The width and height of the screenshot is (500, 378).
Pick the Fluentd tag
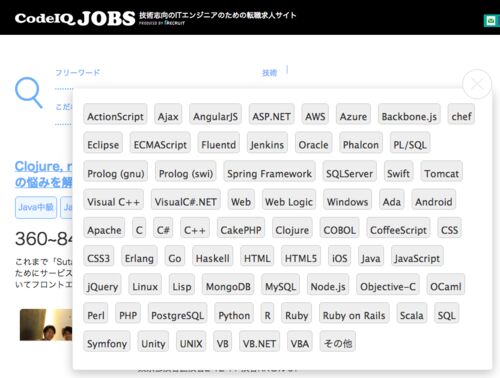coord(218,142)
